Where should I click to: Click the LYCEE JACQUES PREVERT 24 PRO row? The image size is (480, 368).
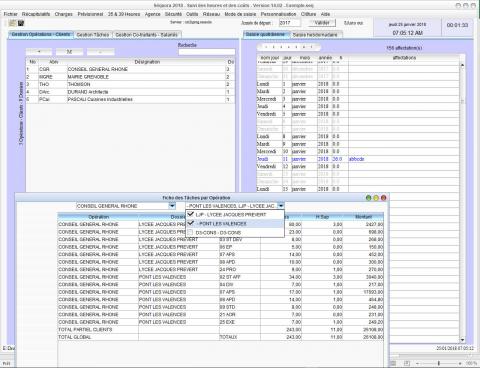pos(221,269)
